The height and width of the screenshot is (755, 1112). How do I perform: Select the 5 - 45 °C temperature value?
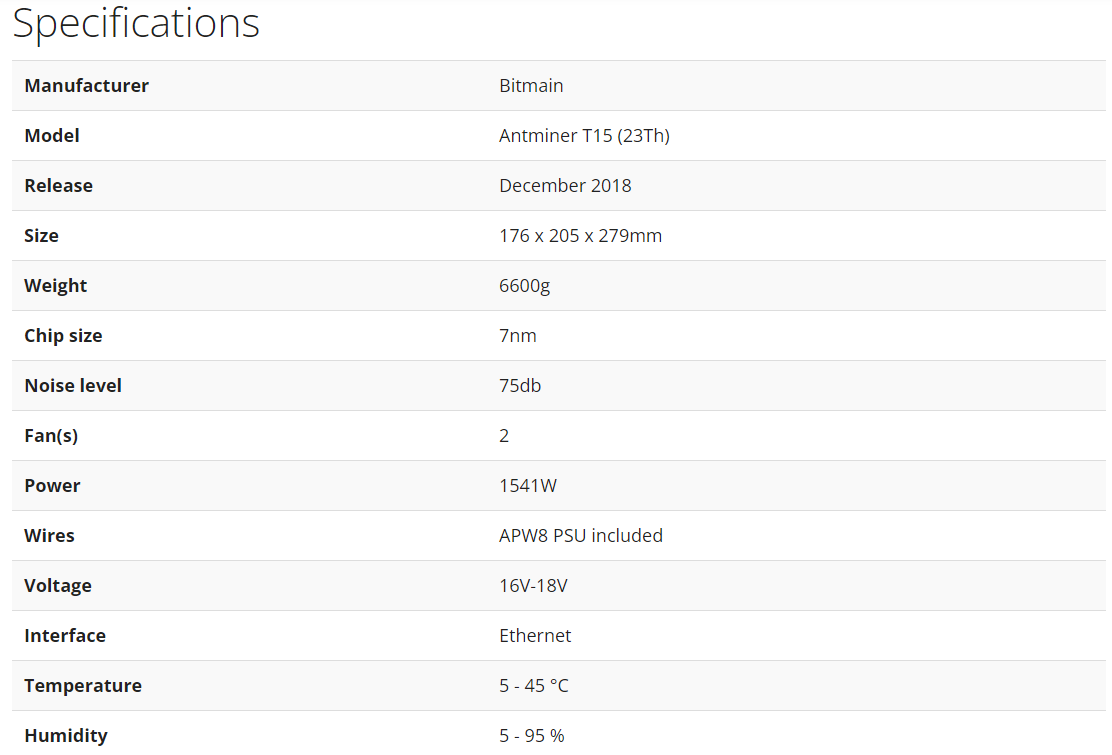click(x=533, y=686)
